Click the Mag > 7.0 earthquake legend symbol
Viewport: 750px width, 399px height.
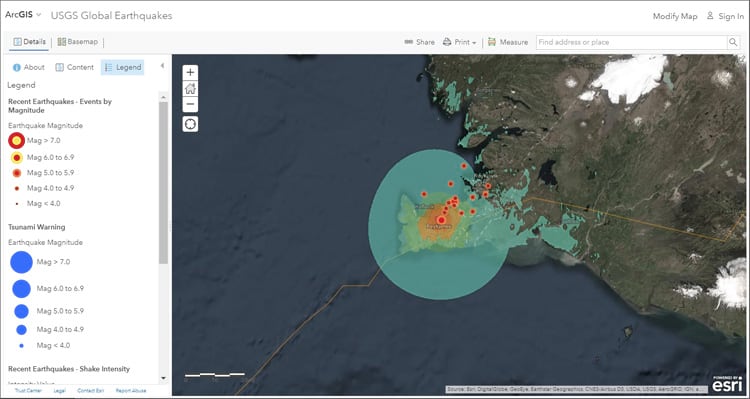(x=17, y=141)
